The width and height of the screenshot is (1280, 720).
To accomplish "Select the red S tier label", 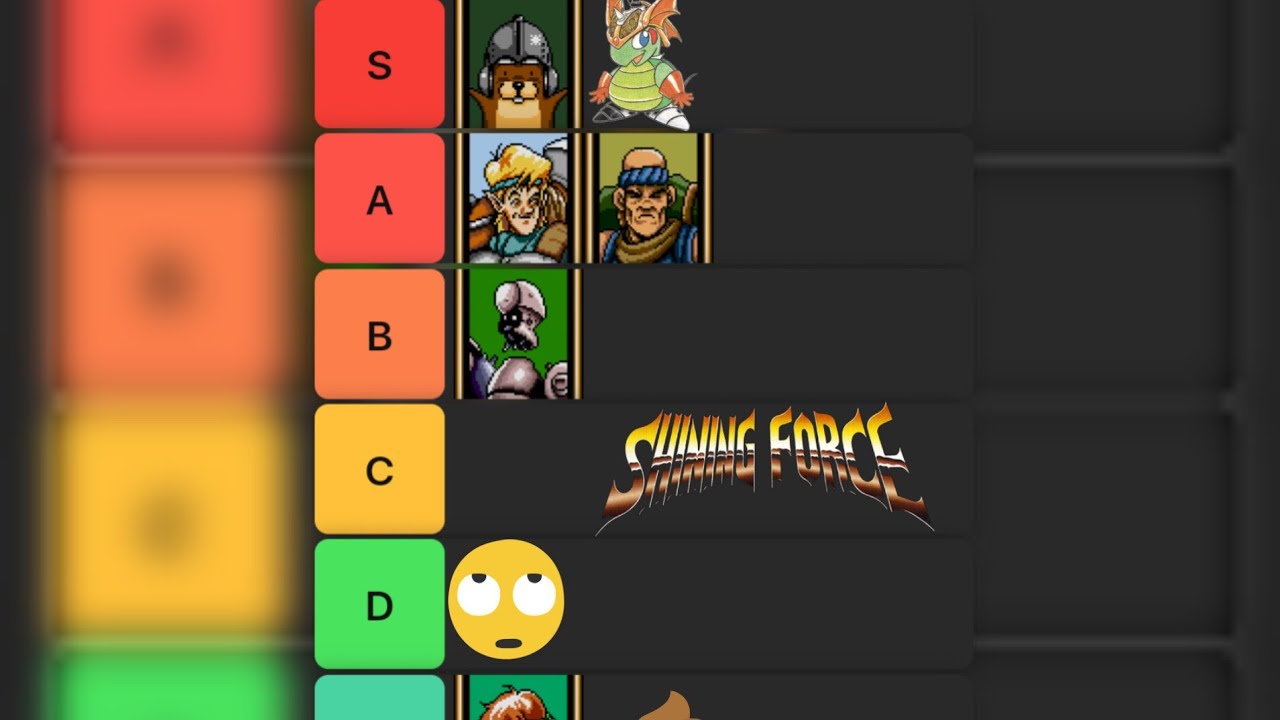I will pos(380,64).
